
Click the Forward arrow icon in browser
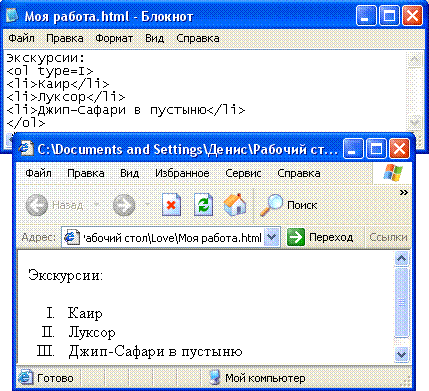(x=124, y=205)
